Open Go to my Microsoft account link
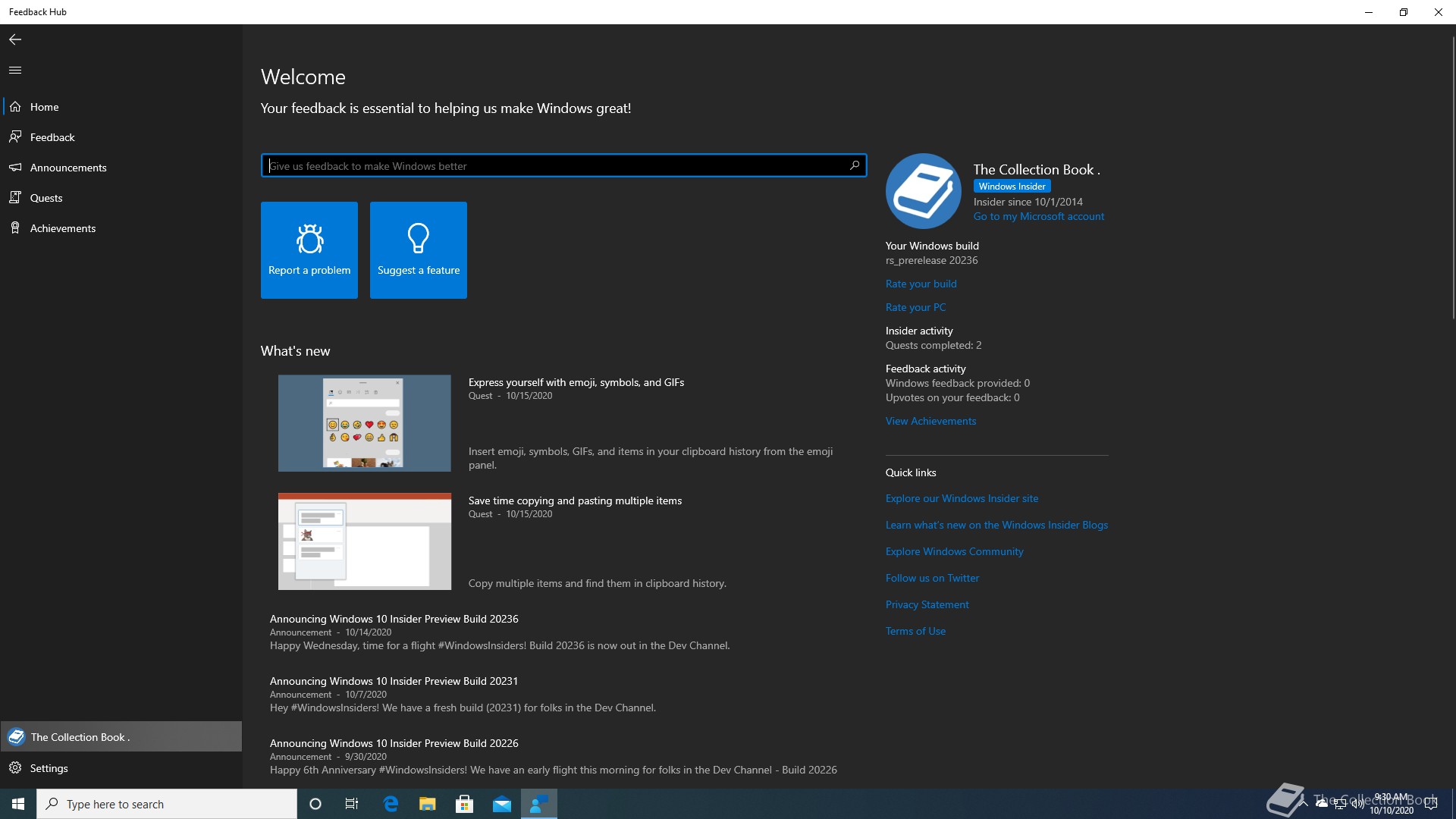The image size is (1456, 819). [1039, 216]
